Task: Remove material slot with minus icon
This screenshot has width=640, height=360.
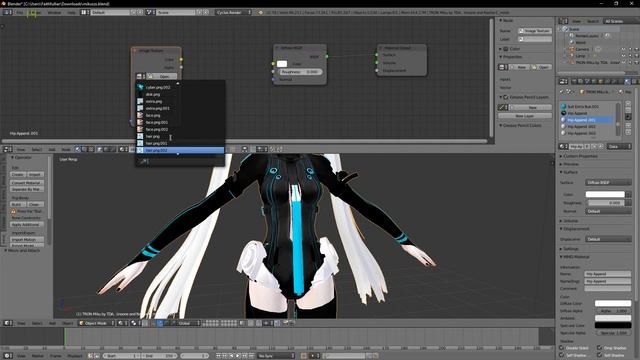Action: point(628,110)
